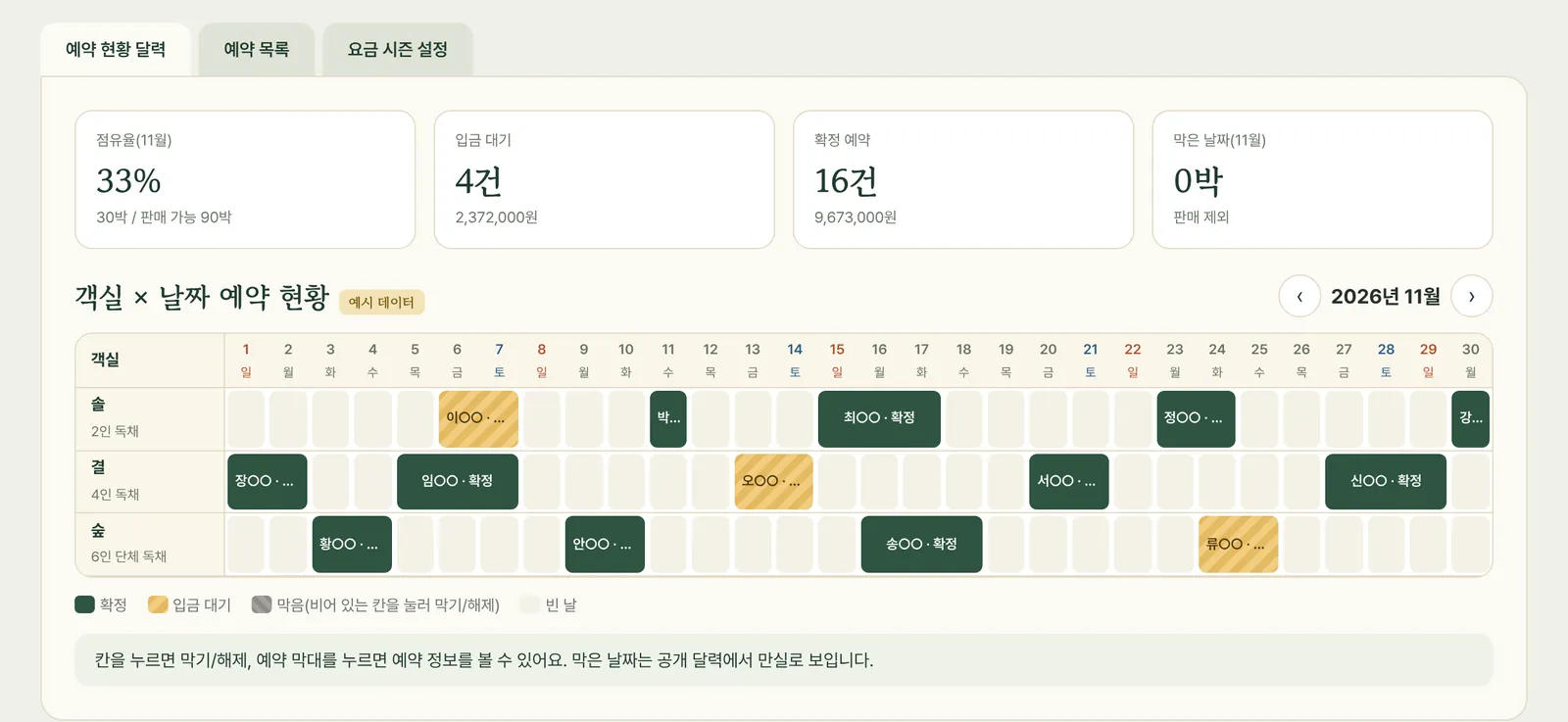Open the 신OO · 확정 booking bar
The image size is (1568, 722).
click(x=1386, y=482)
